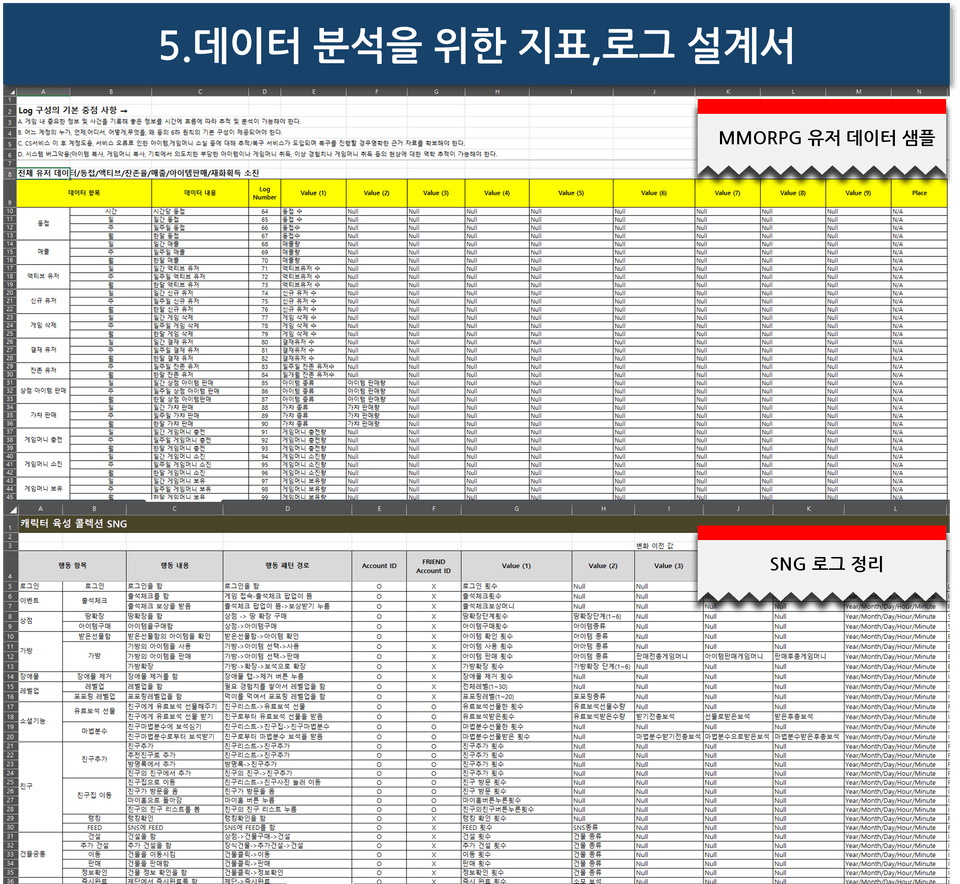Click the yellow '데이터 항목' header cell

[x=84, y=193]
